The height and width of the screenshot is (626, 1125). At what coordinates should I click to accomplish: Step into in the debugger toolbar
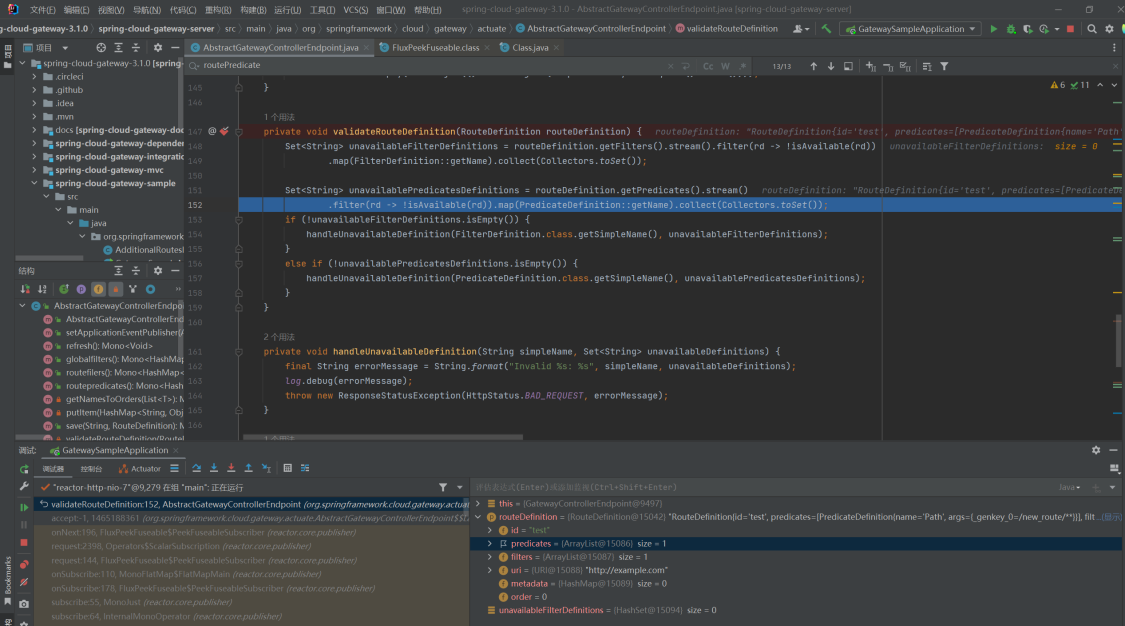click(214, 468)
